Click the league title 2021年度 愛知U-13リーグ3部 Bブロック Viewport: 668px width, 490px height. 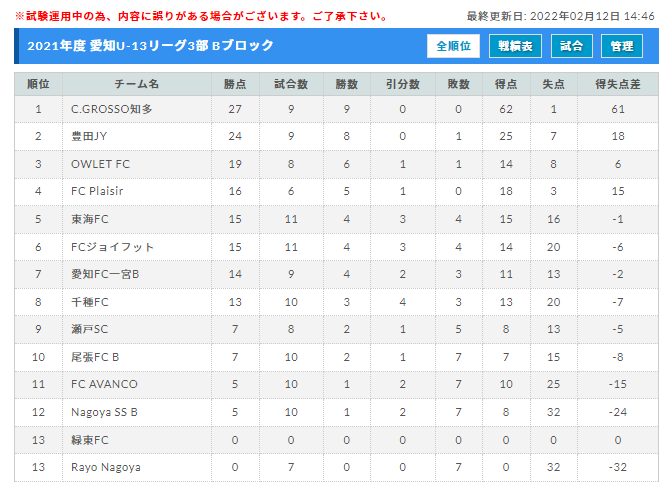[150, 46]
